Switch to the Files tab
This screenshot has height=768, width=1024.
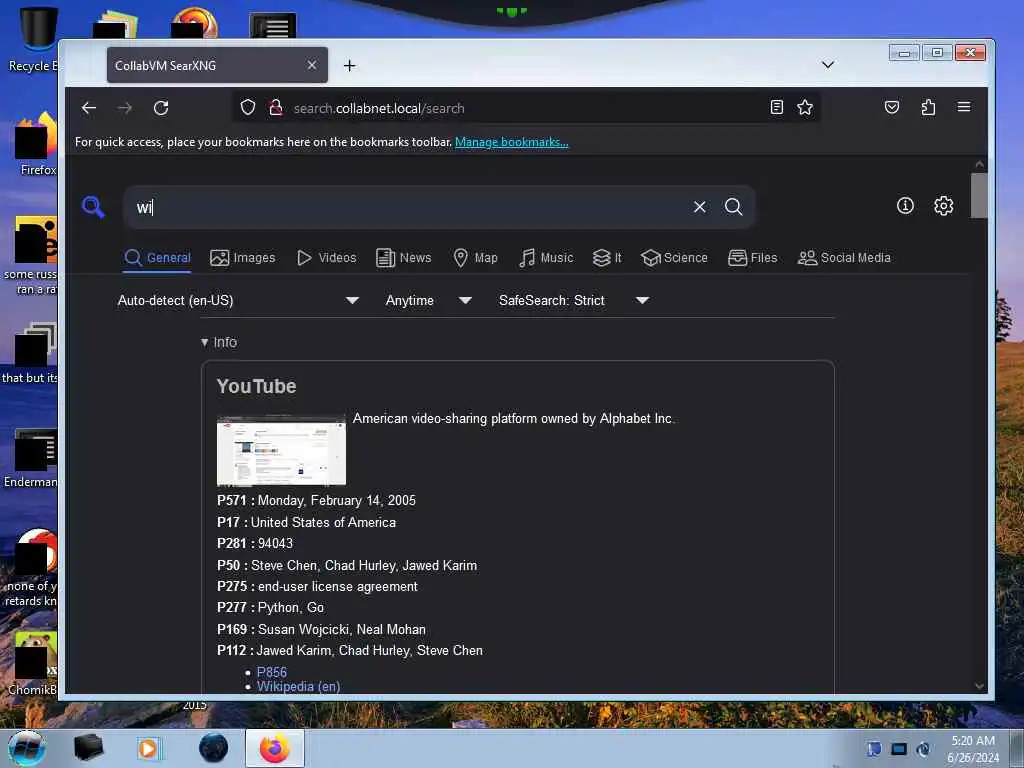pos(753,258)
